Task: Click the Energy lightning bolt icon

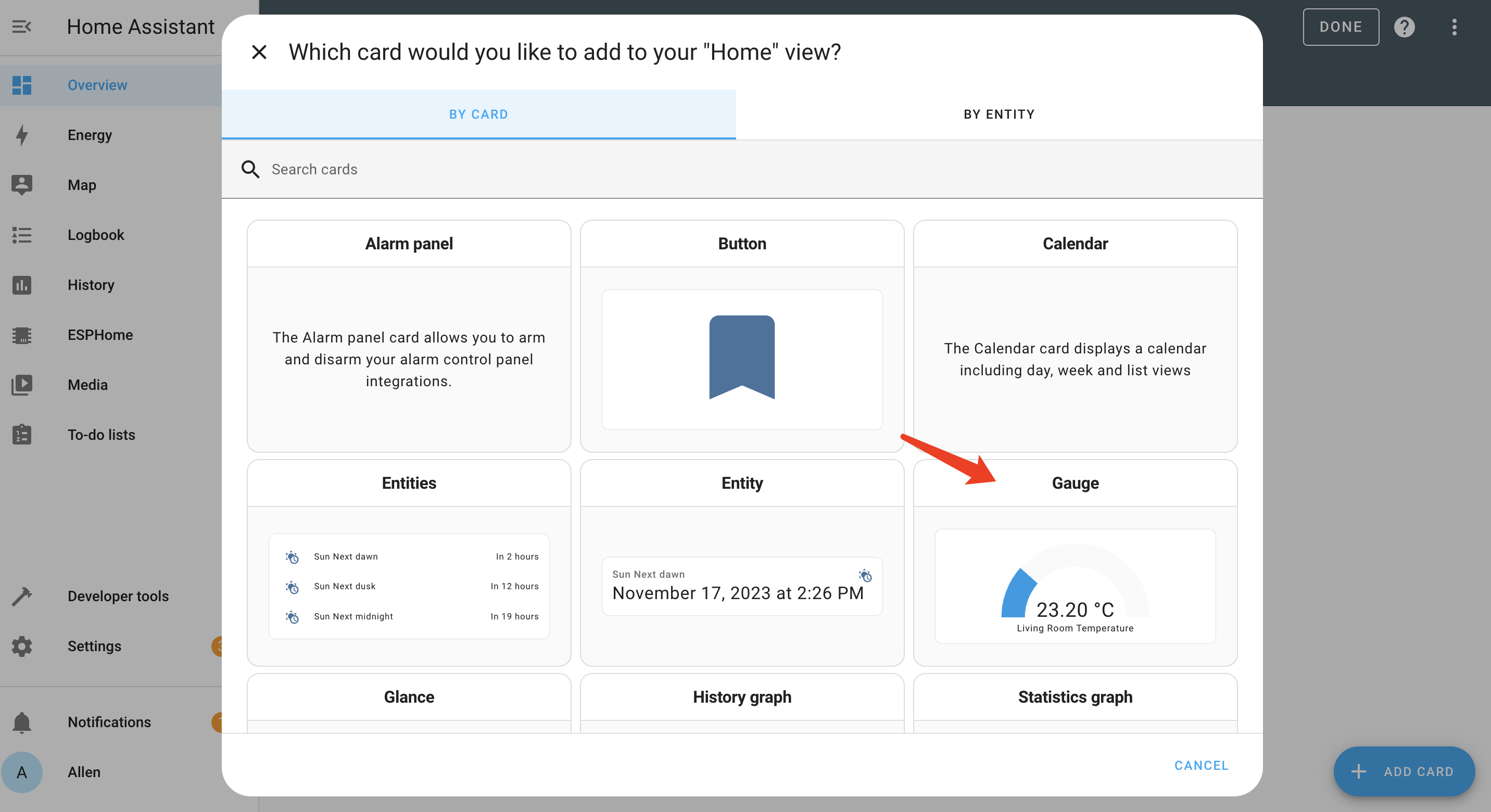Action: (x=22, y=135)
